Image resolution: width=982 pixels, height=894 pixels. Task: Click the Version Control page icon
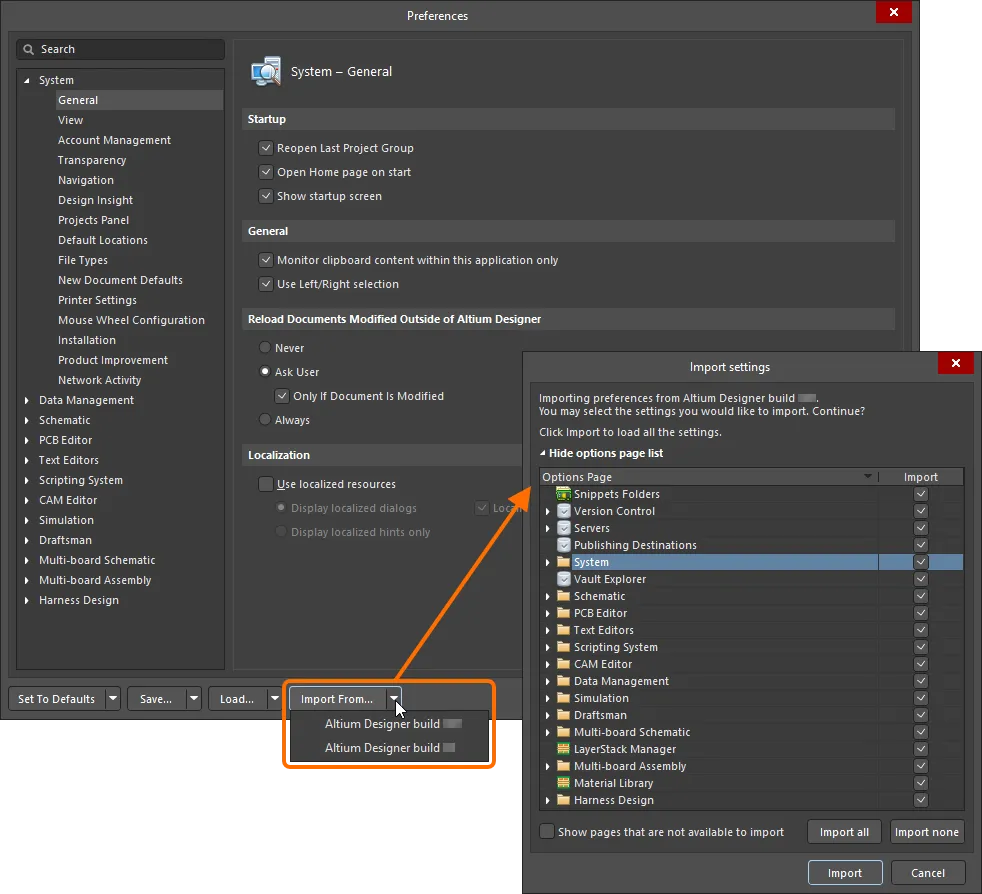coord(564,511)
